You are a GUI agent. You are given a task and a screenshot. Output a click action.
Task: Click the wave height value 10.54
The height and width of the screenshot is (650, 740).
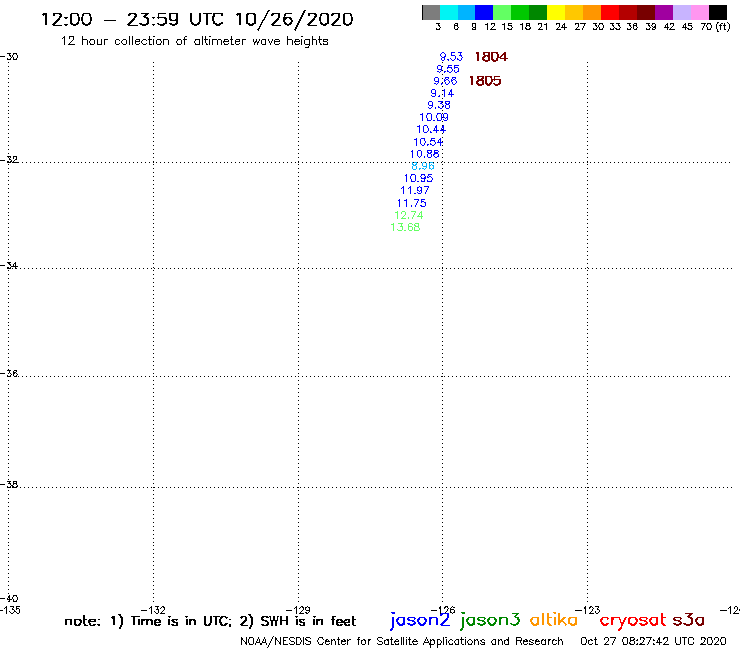coord(428,142)
